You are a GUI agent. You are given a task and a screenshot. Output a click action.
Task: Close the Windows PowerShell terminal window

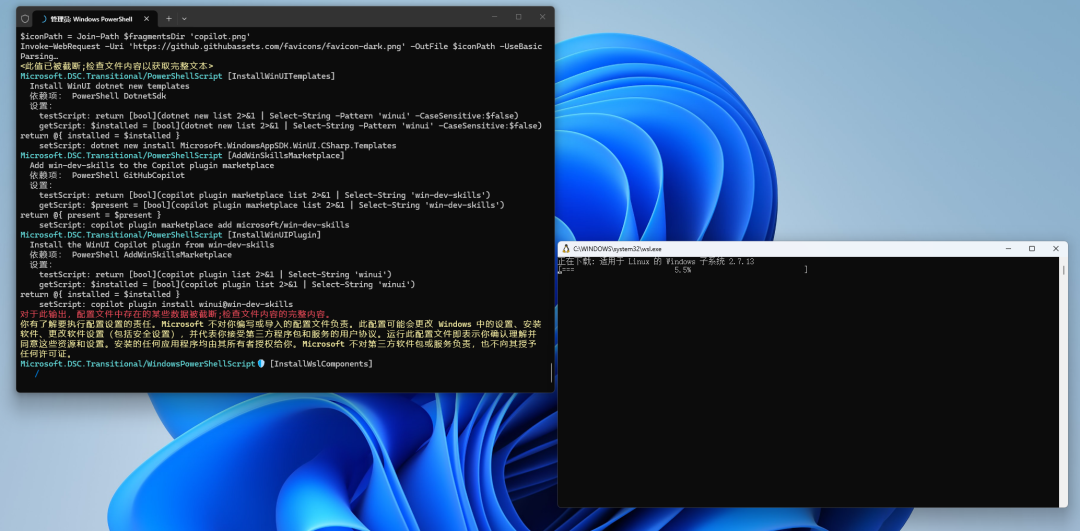click(542, 17)
